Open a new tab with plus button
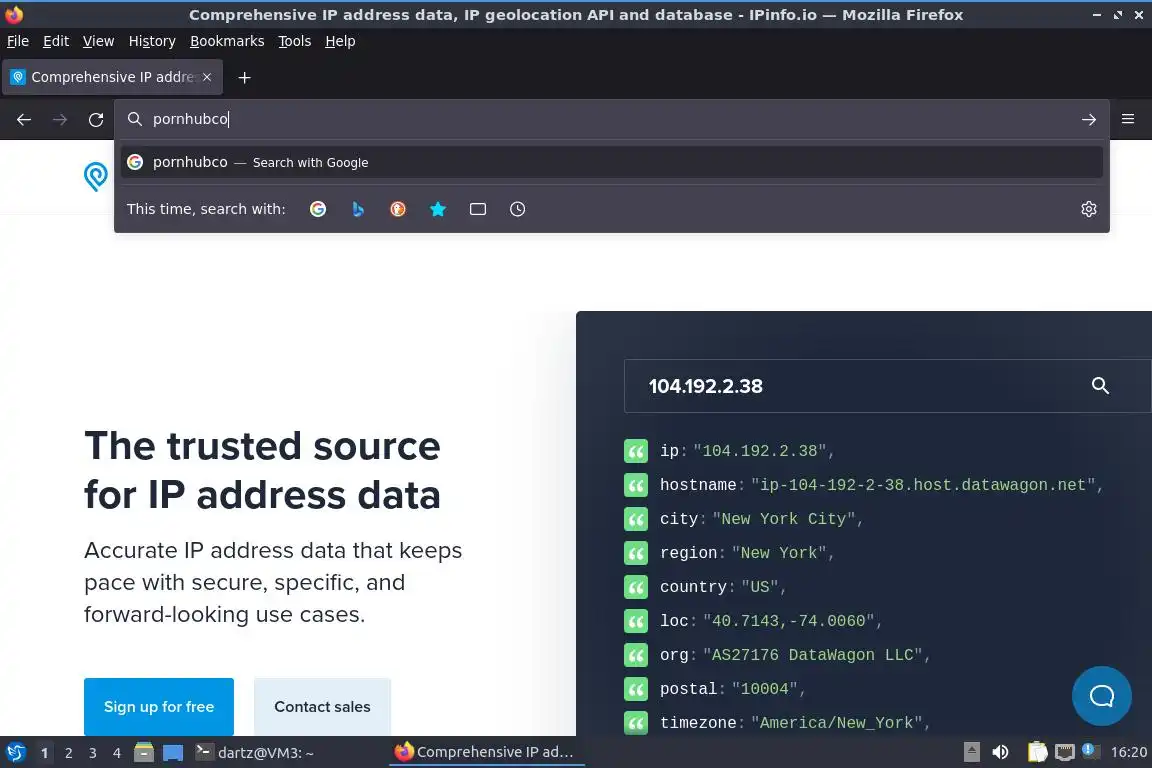 click(245, 77)
